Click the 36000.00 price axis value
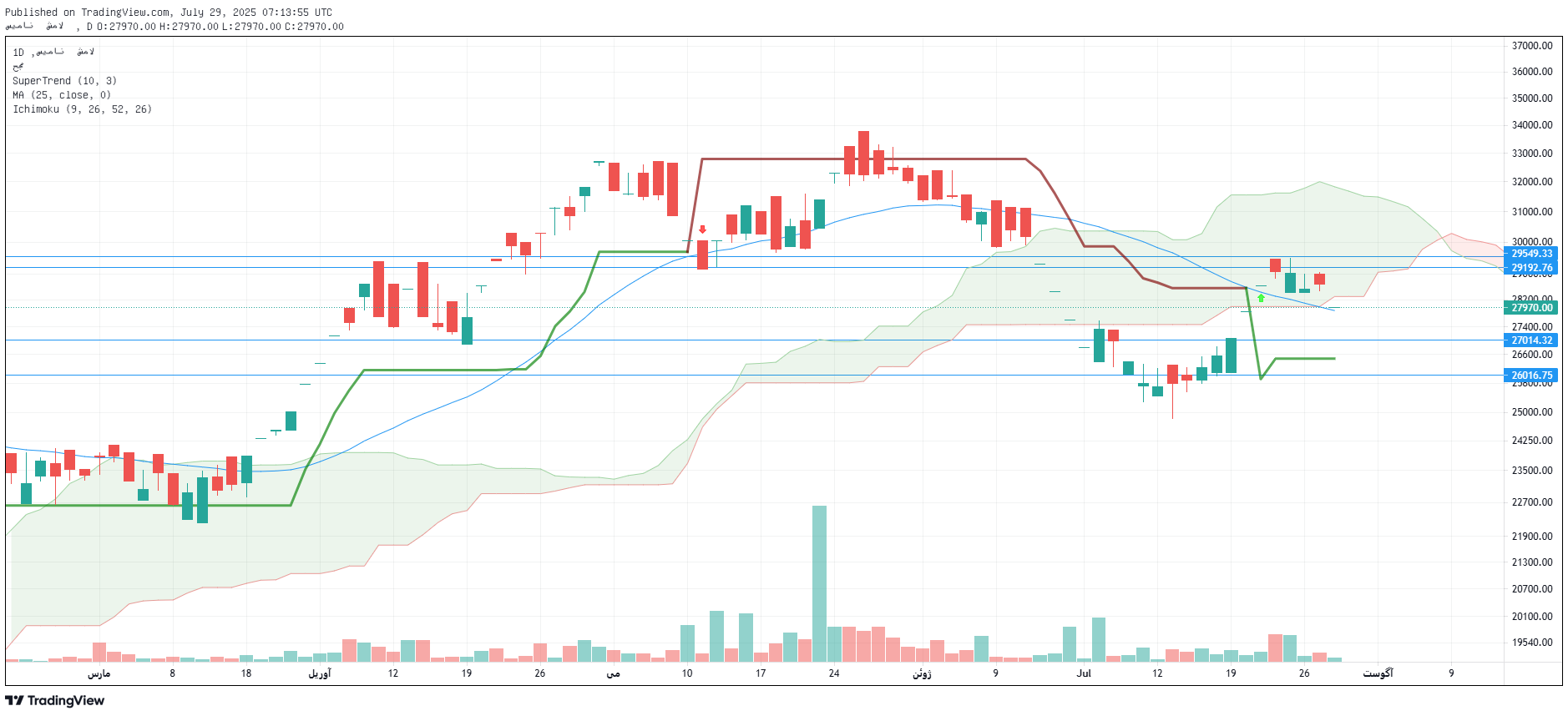Image resolution: width=1568 pixels, height=716 pixels. tap(1532, 72)
